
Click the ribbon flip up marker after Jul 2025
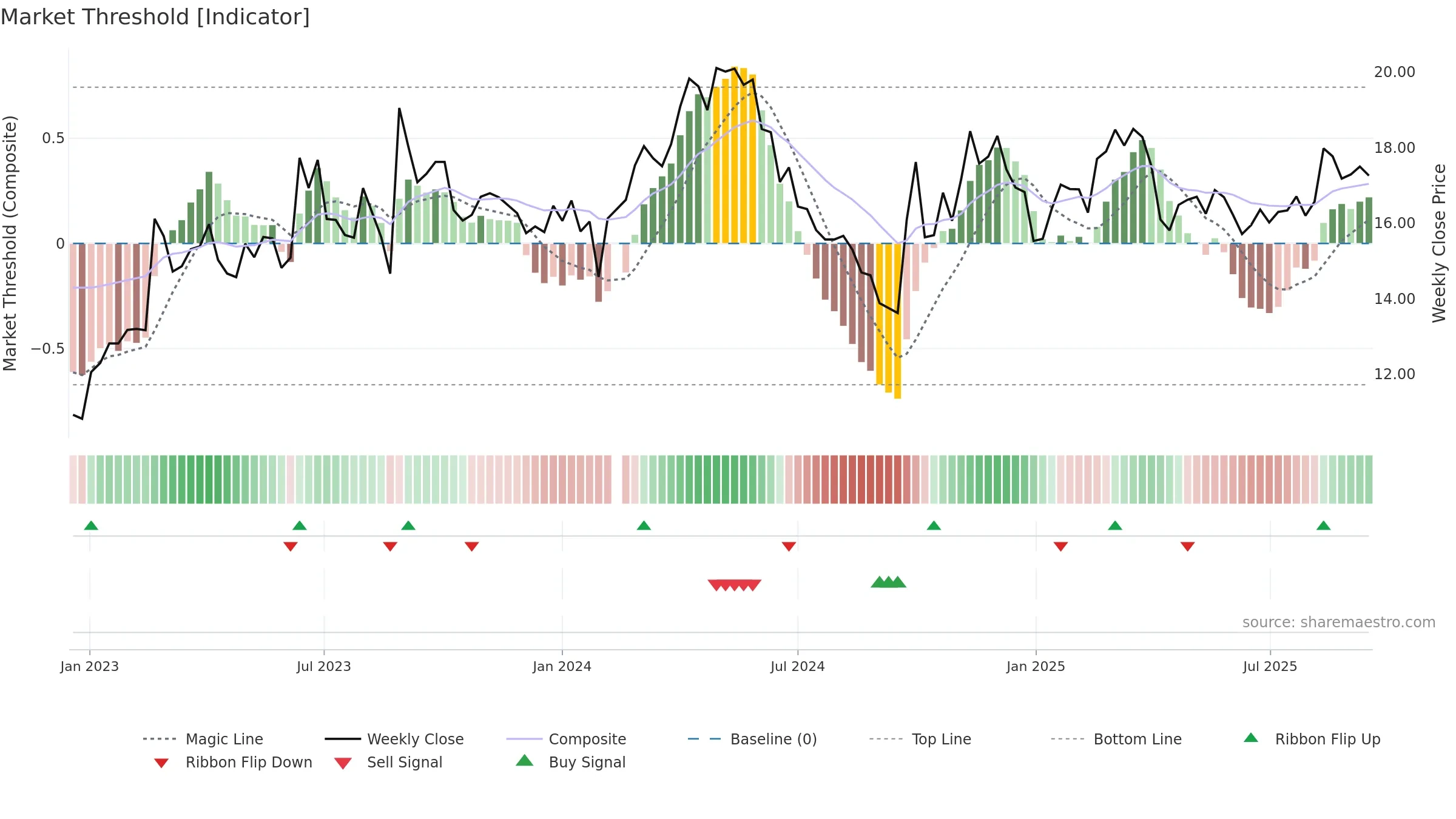[1324, 525]
